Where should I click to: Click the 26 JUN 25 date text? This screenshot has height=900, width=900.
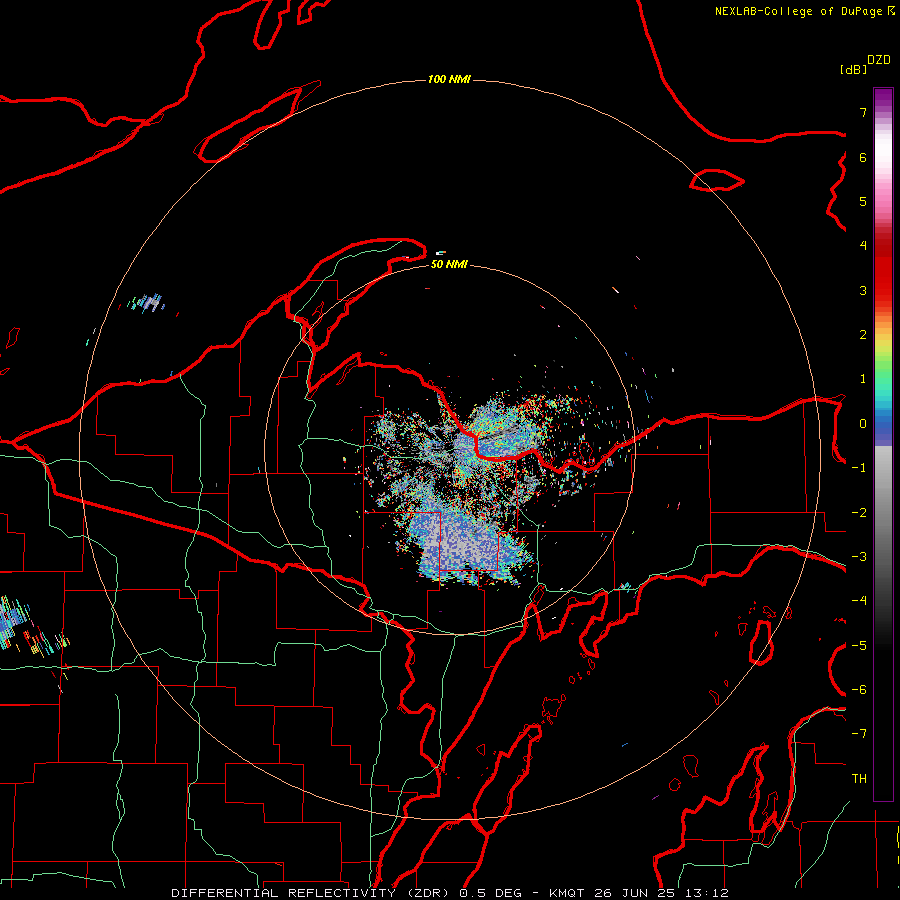click(634, 893)
